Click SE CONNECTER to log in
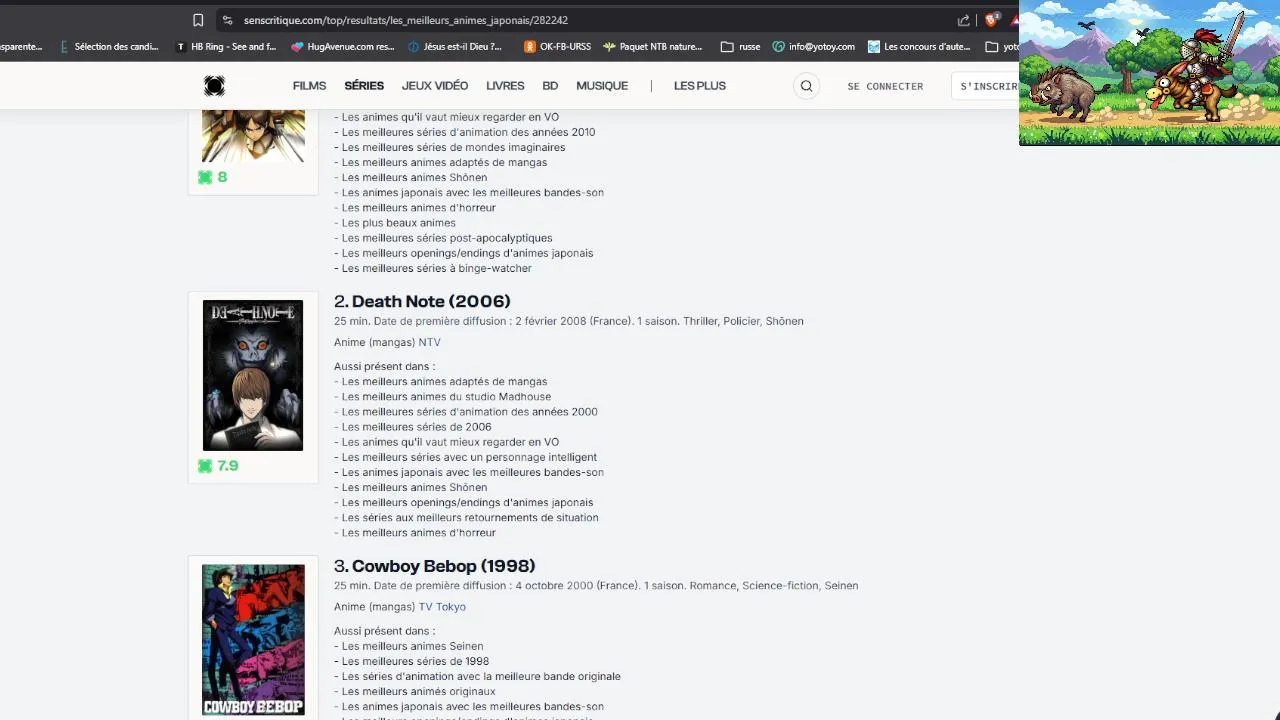This screenshot has width=1280, height=720. [885, 87]
